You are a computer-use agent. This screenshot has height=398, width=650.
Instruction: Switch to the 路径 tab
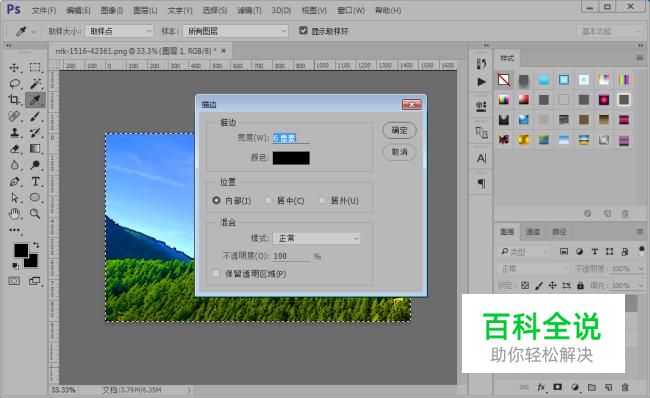click(559, 231)
